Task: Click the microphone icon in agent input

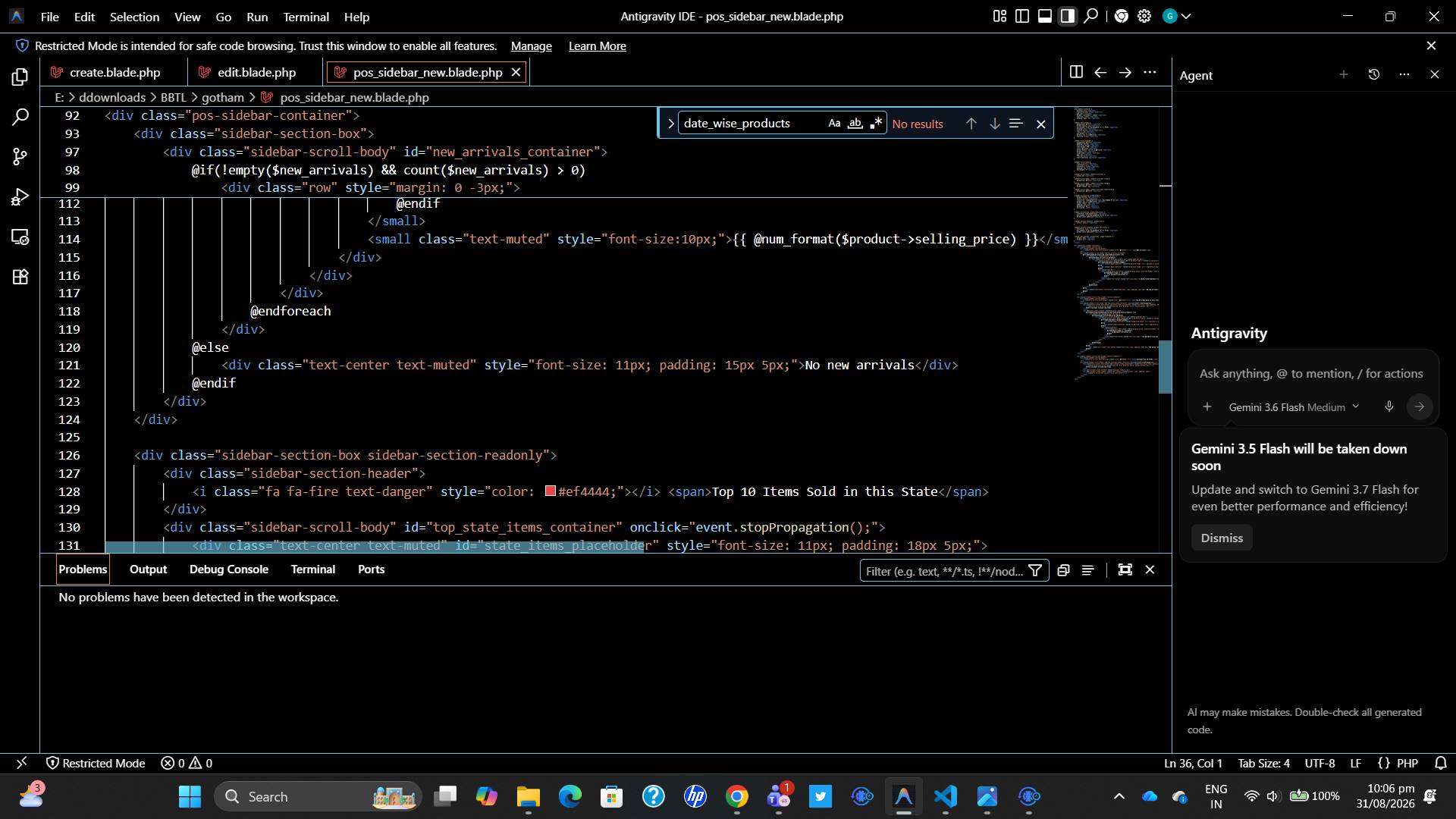Action: point(1389,406)
